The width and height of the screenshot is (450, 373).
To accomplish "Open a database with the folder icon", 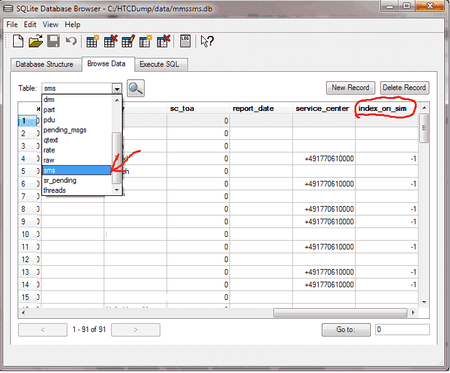I will [x=36, y=41].
